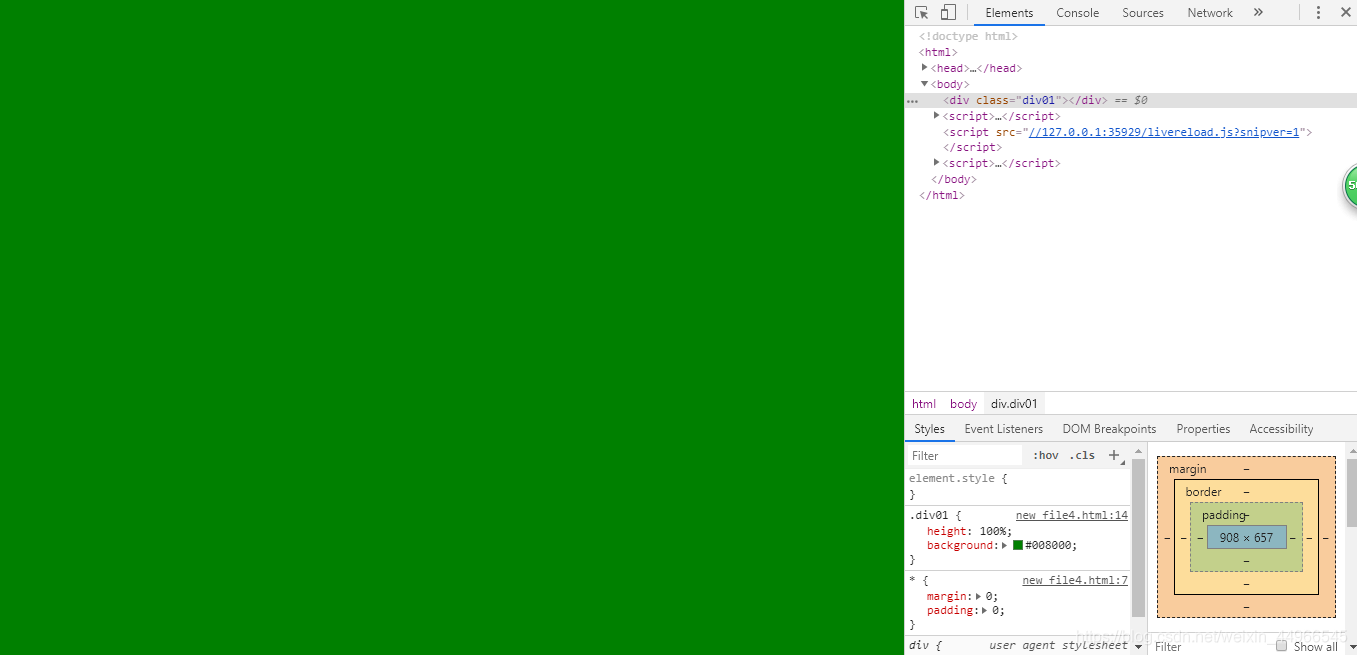Add a new style rule plus icon
The height and width of the screenshot is (655, 1357).
[x=1114, y=455]
